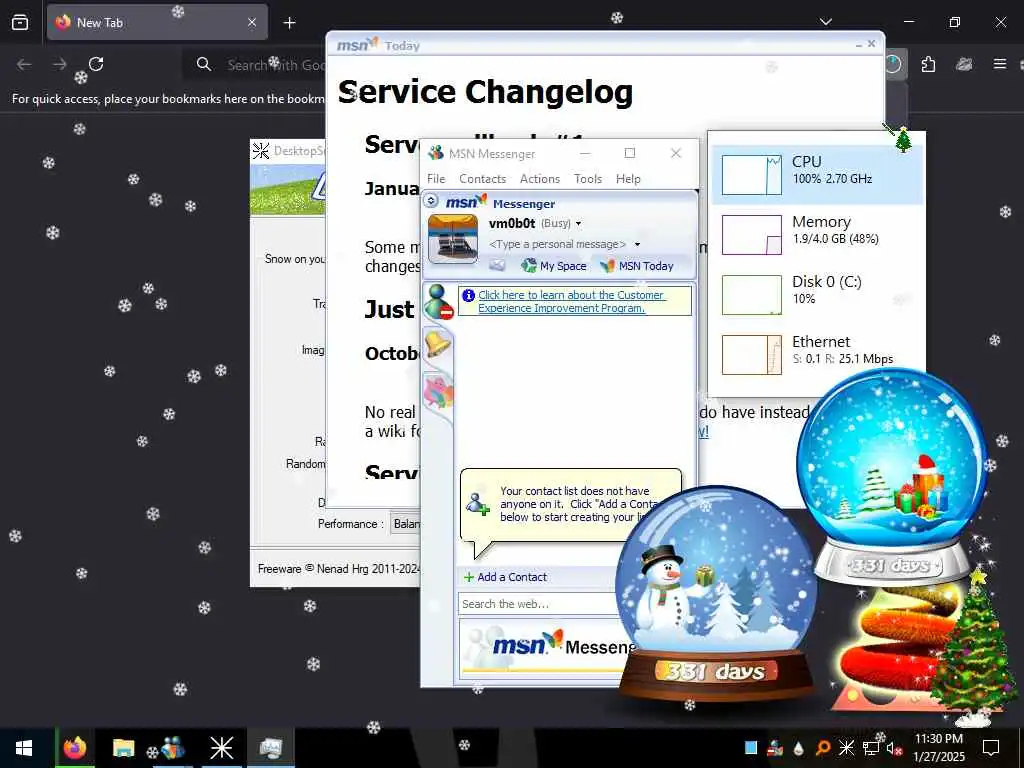Switch to MSN Messenger taskbar button
The height and width of the screenshot is (768, 1024).
172,748
